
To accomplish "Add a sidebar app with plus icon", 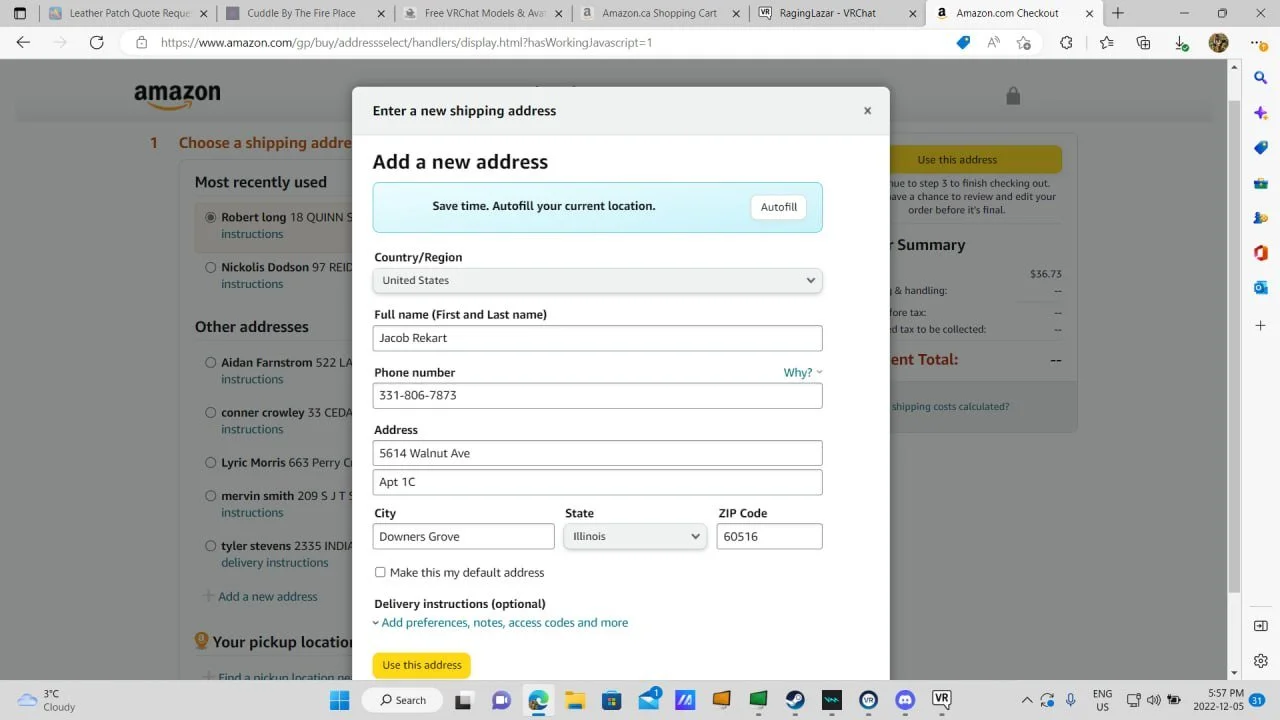I will tap(1260, 325).
